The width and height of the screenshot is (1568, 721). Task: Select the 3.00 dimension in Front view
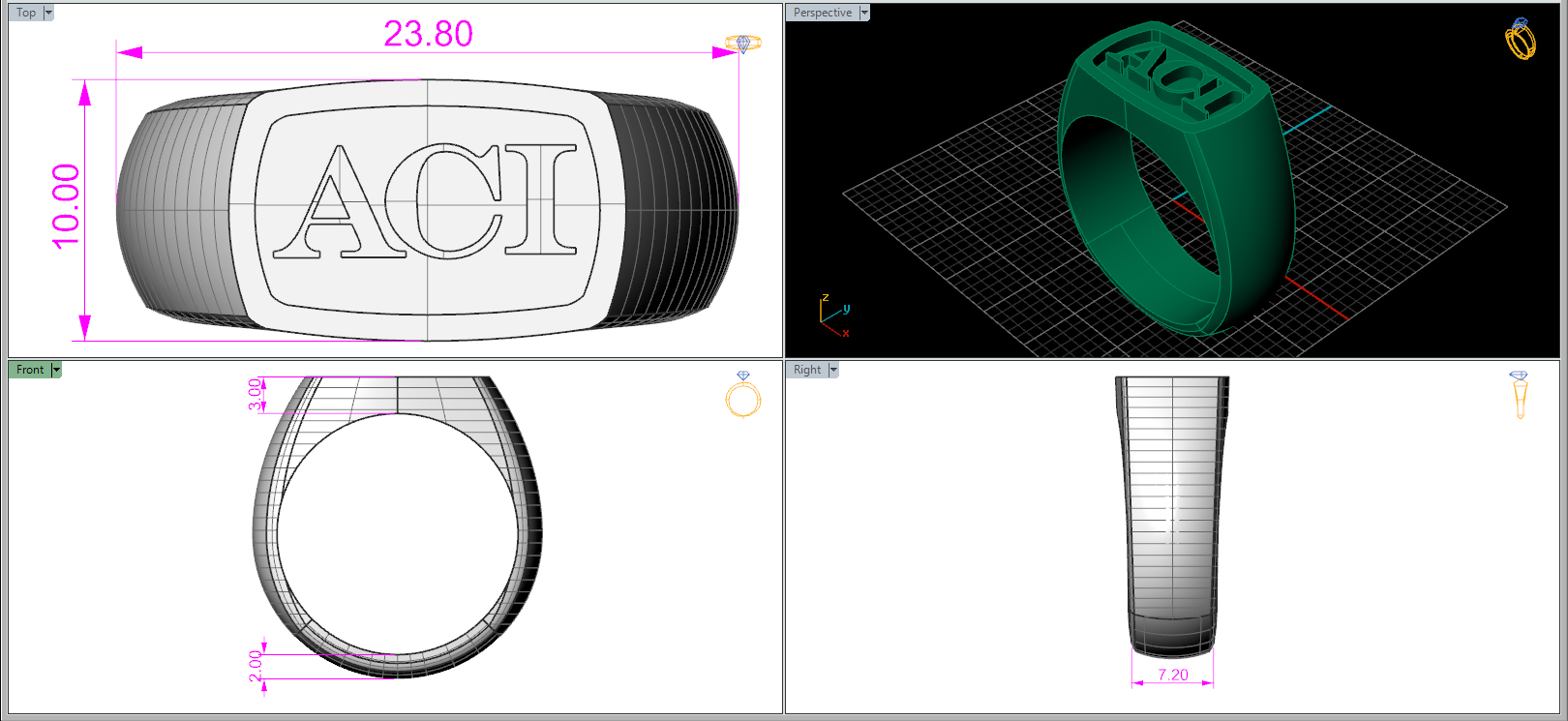(x=255, y=394)
